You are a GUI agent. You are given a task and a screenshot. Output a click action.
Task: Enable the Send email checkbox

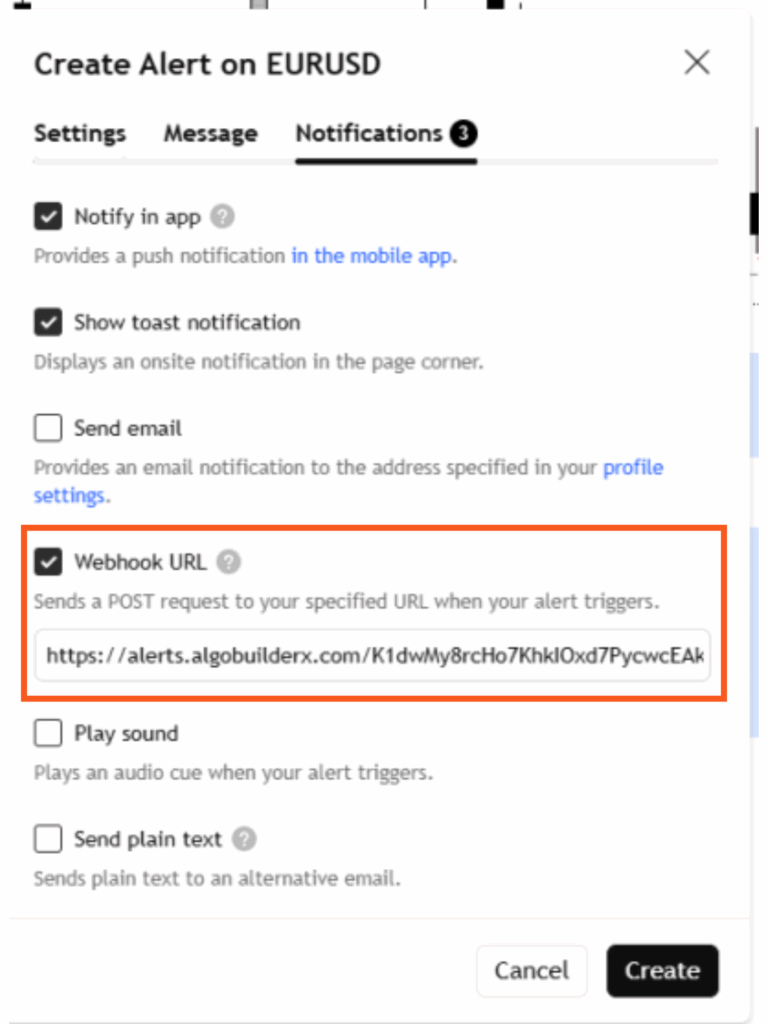pos(48,428)
